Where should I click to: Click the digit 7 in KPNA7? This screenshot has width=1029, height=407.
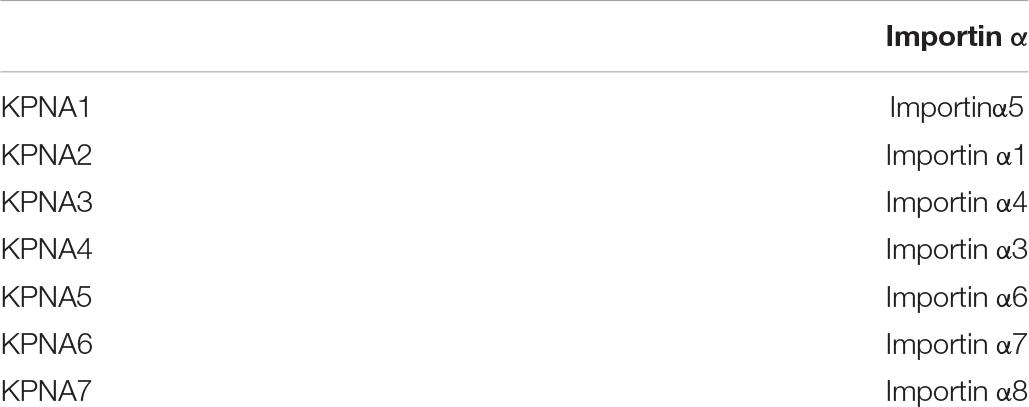(x=83, y=392)
